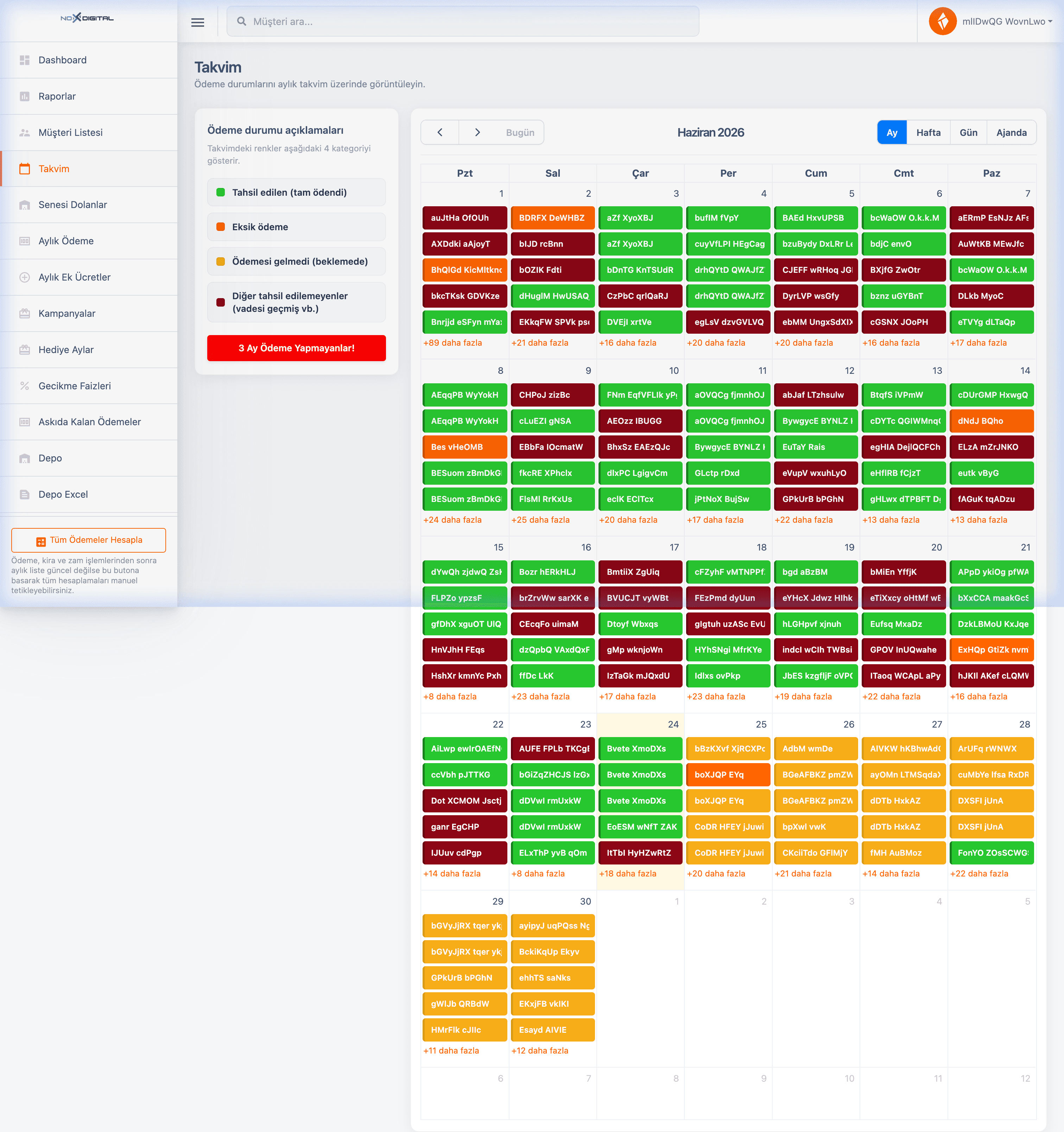1064x1132 pixels.
Task: Click the Kampanyalar gift icon
Action: tap(25, 313)
